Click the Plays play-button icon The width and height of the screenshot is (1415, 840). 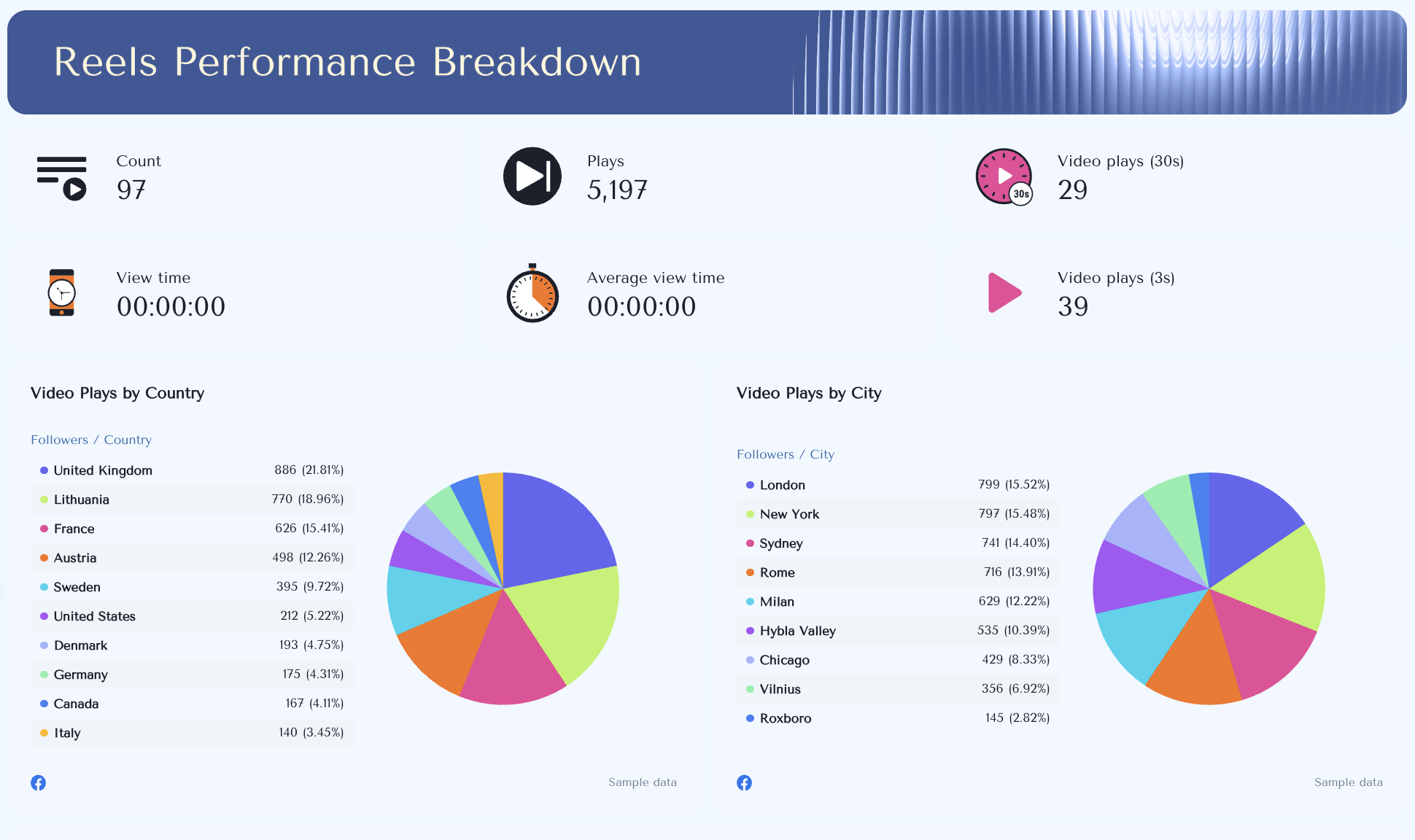[x=532, y=176]
